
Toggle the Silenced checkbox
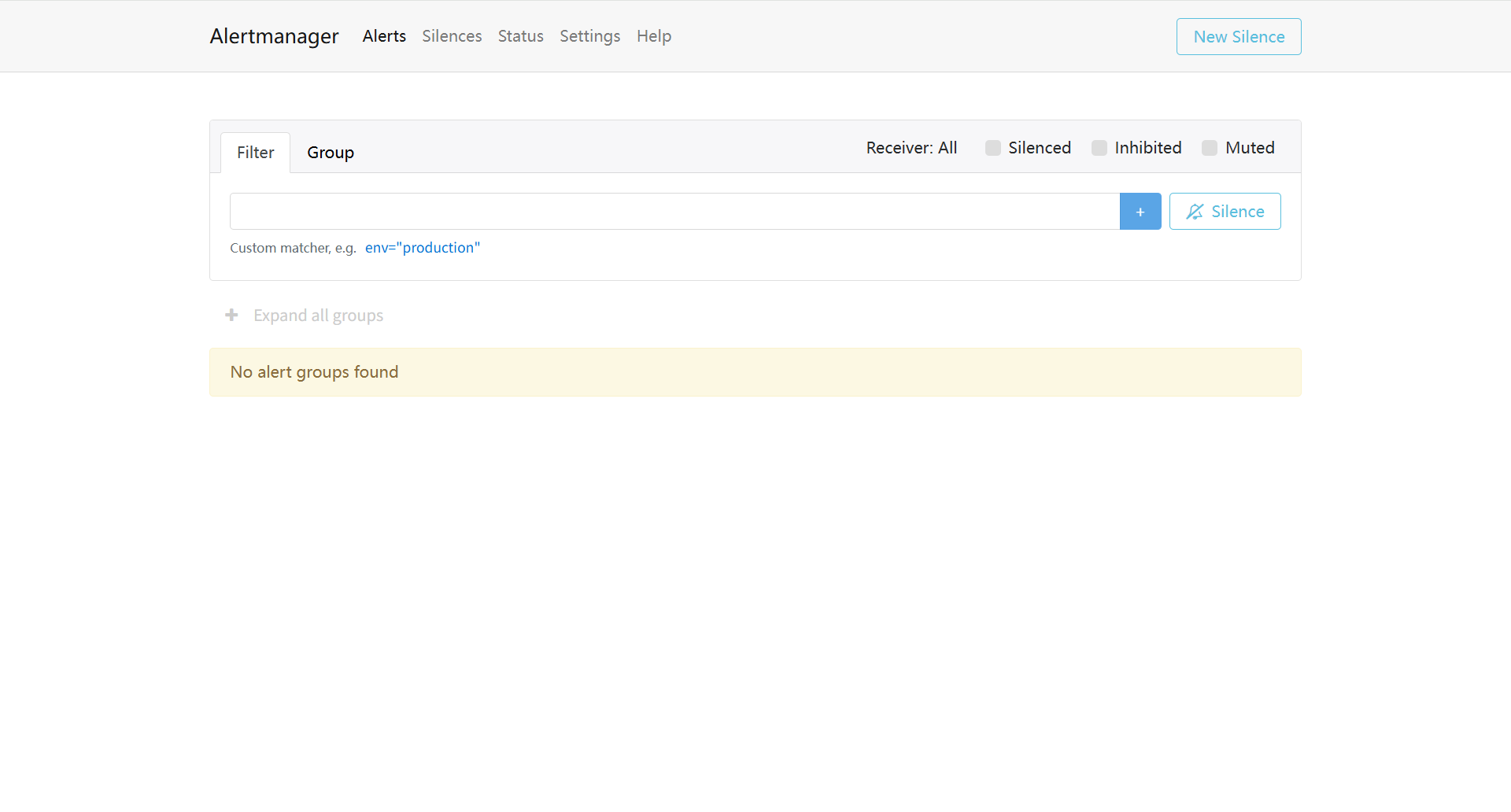(993, 148)
